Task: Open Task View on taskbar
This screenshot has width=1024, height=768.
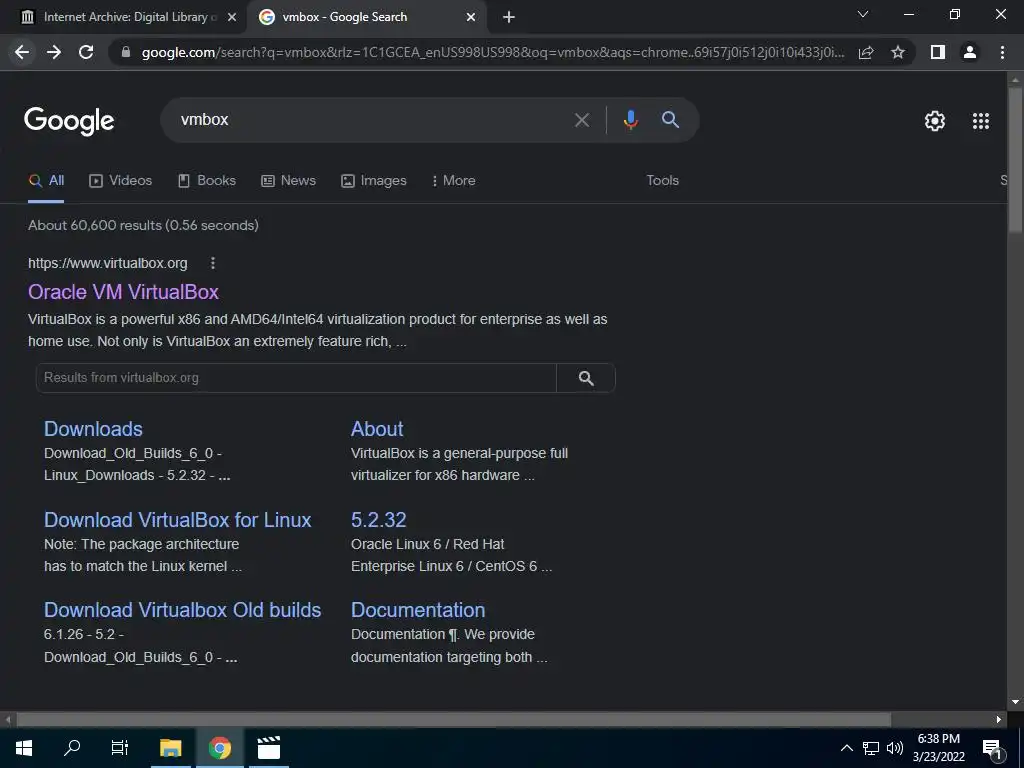Action: 120,748
